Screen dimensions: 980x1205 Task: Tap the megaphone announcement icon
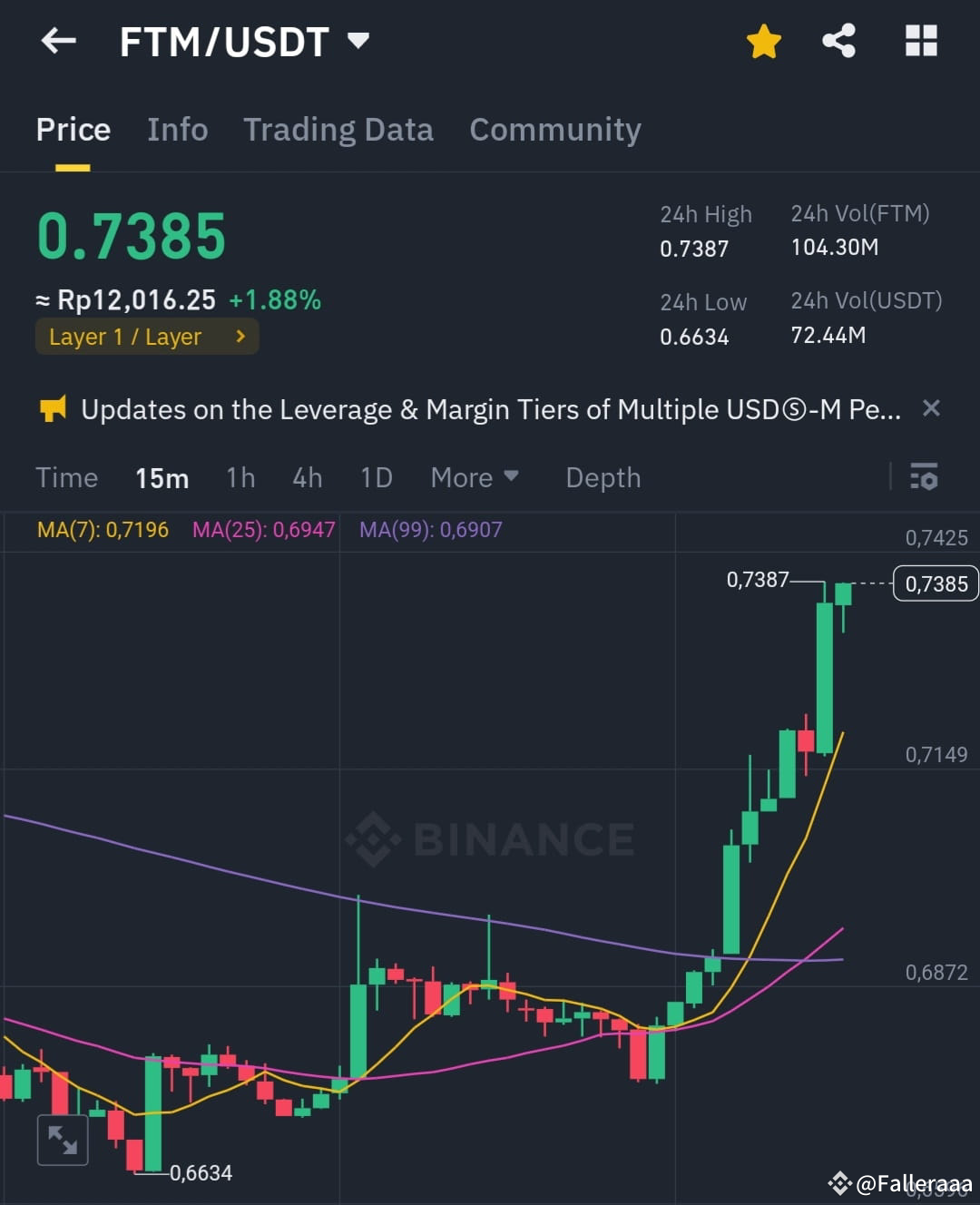click(x=53, y=409)
